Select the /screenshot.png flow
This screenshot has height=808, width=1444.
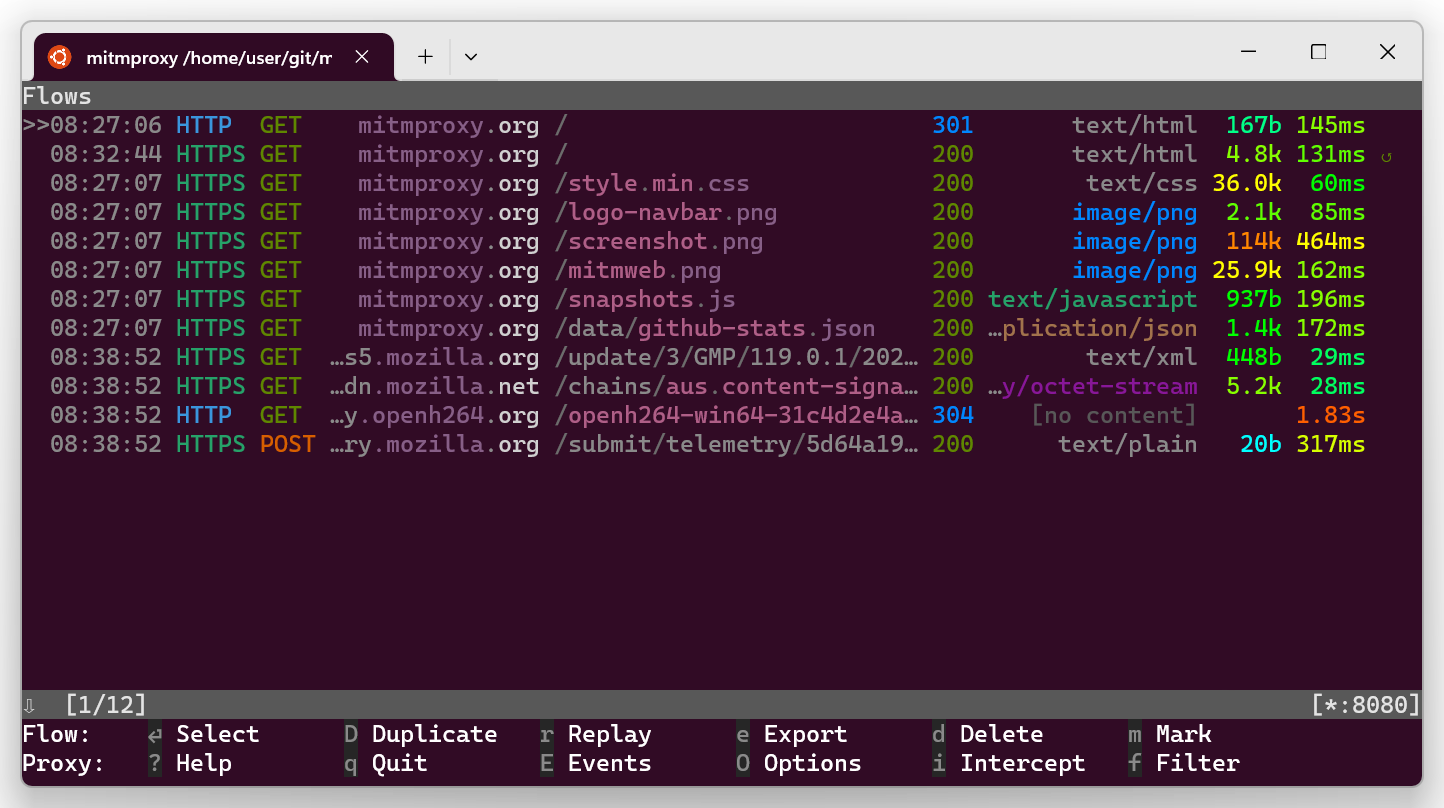point(722,241)
